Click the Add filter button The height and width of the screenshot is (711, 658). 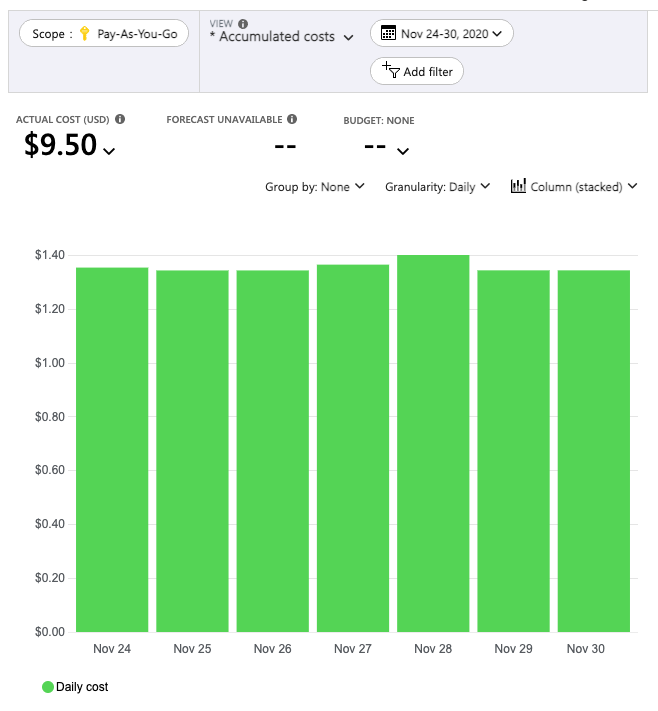(x=417, y=71)
